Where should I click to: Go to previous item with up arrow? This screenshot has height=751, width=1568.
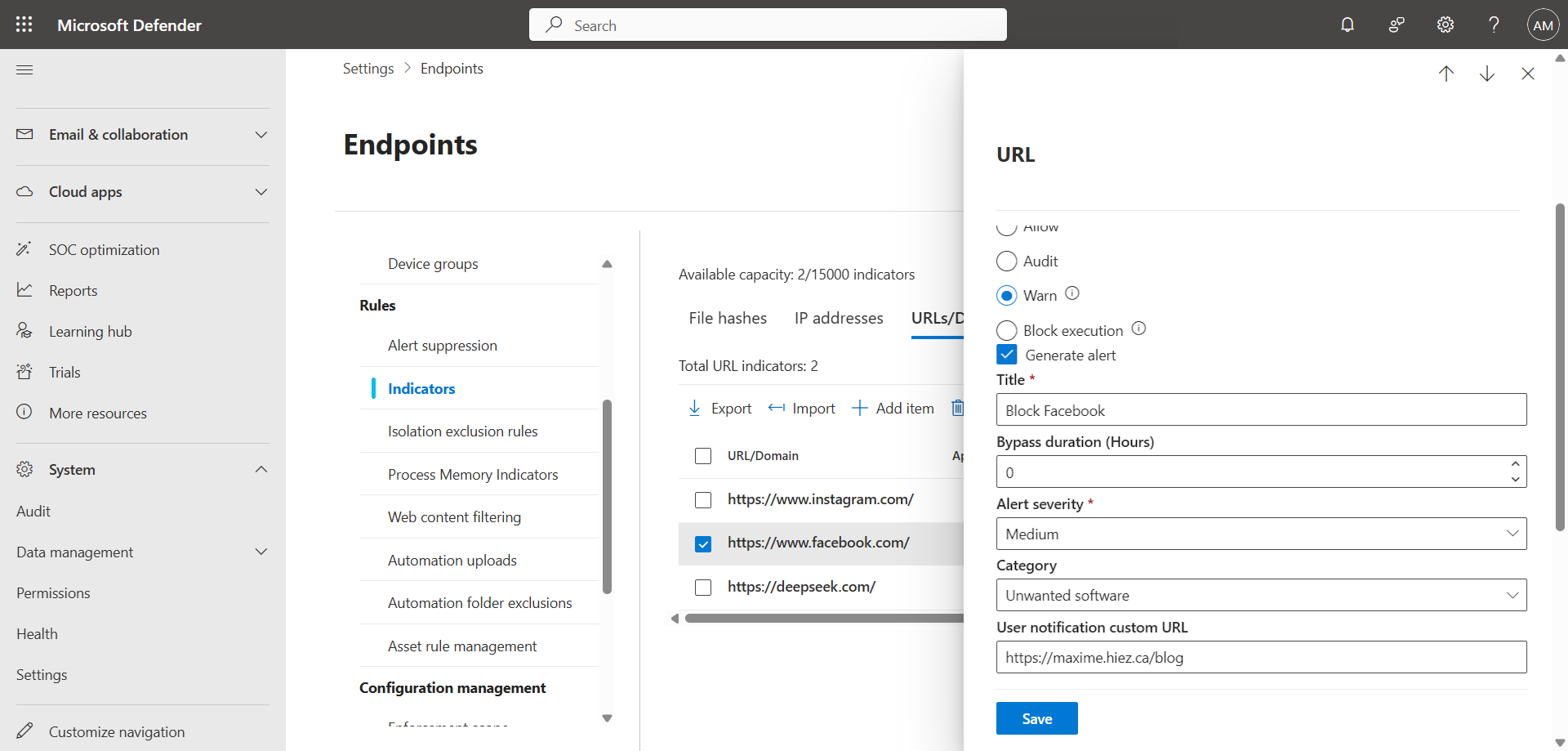(1446, 74)
